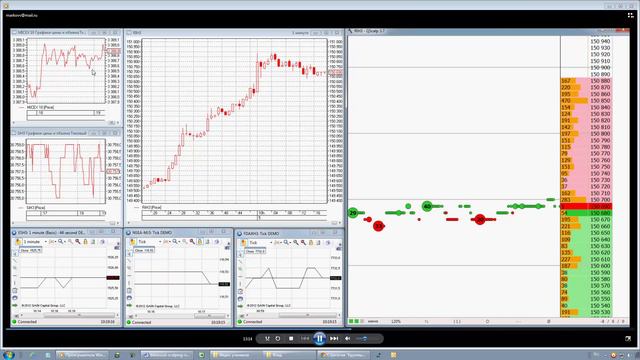Switch to library icon at top right

click(630, 15)
